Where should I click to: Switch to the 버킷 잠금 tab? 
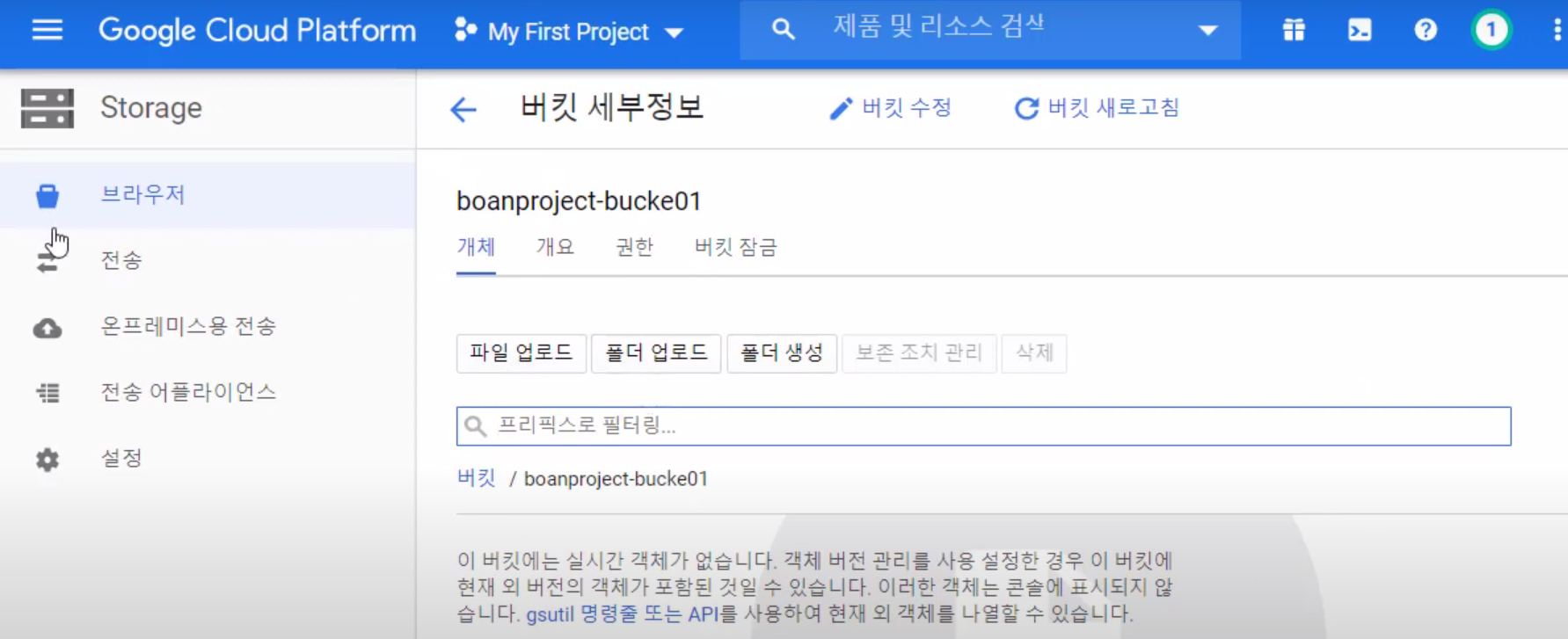[x=736, y=248]
